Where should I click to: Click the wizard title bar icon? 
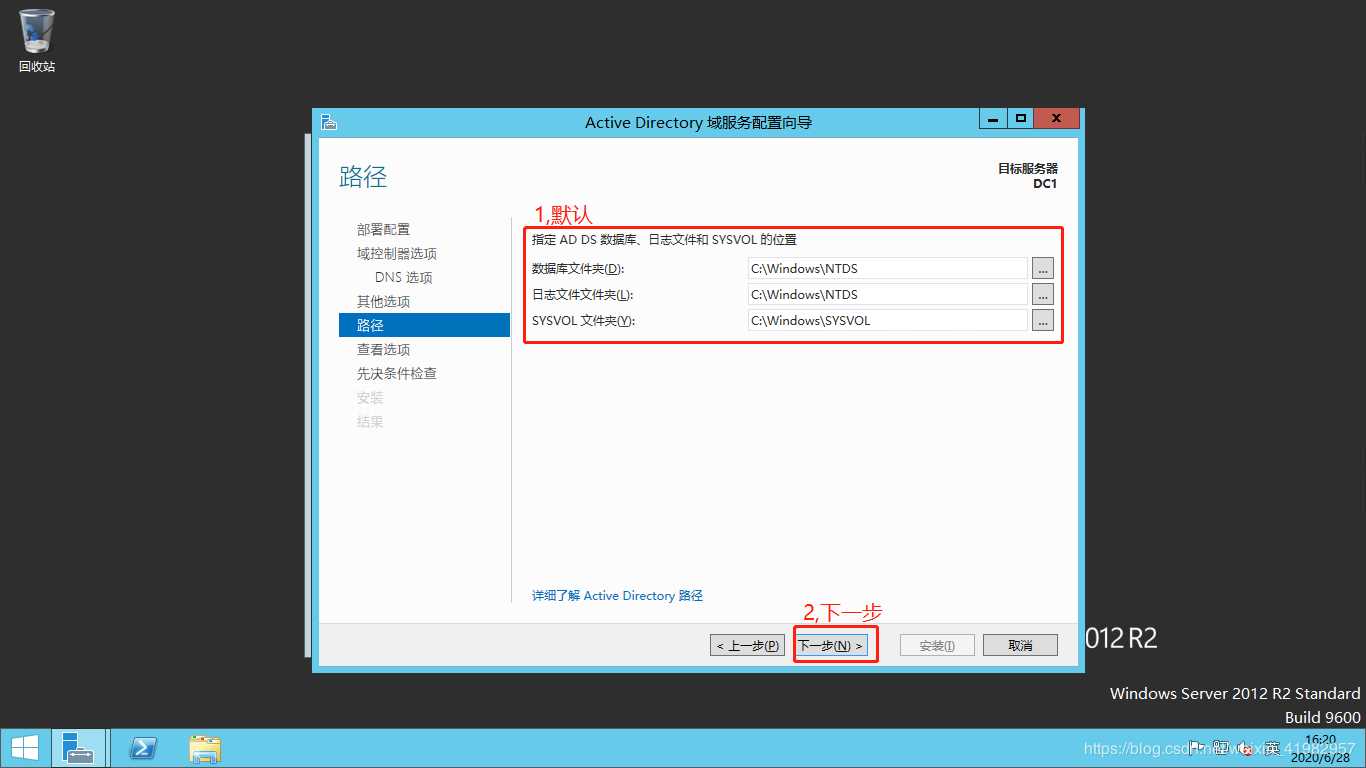(x=329, y=122)
